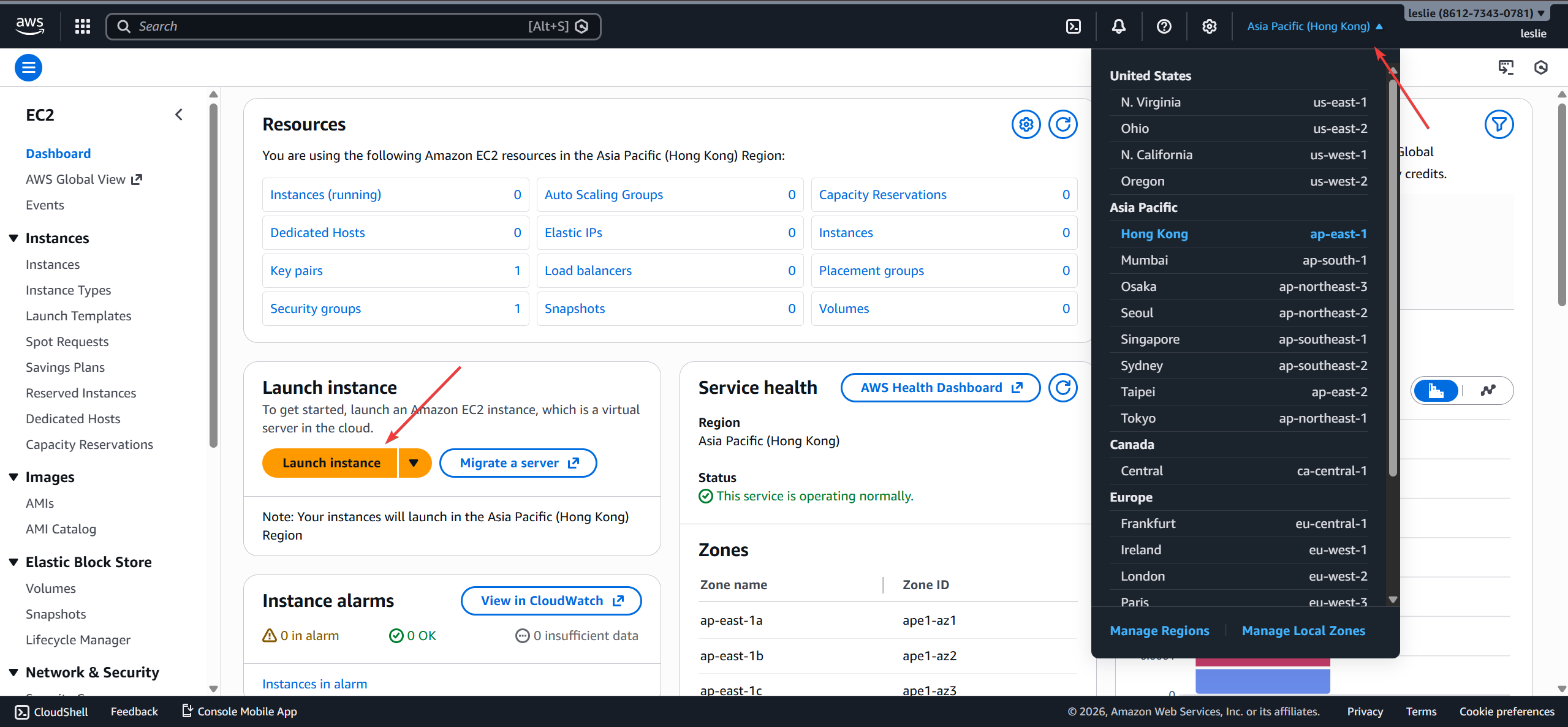Click the blue hamburger menu icon
Screen dimensions: 1568x727
point(28,67)
